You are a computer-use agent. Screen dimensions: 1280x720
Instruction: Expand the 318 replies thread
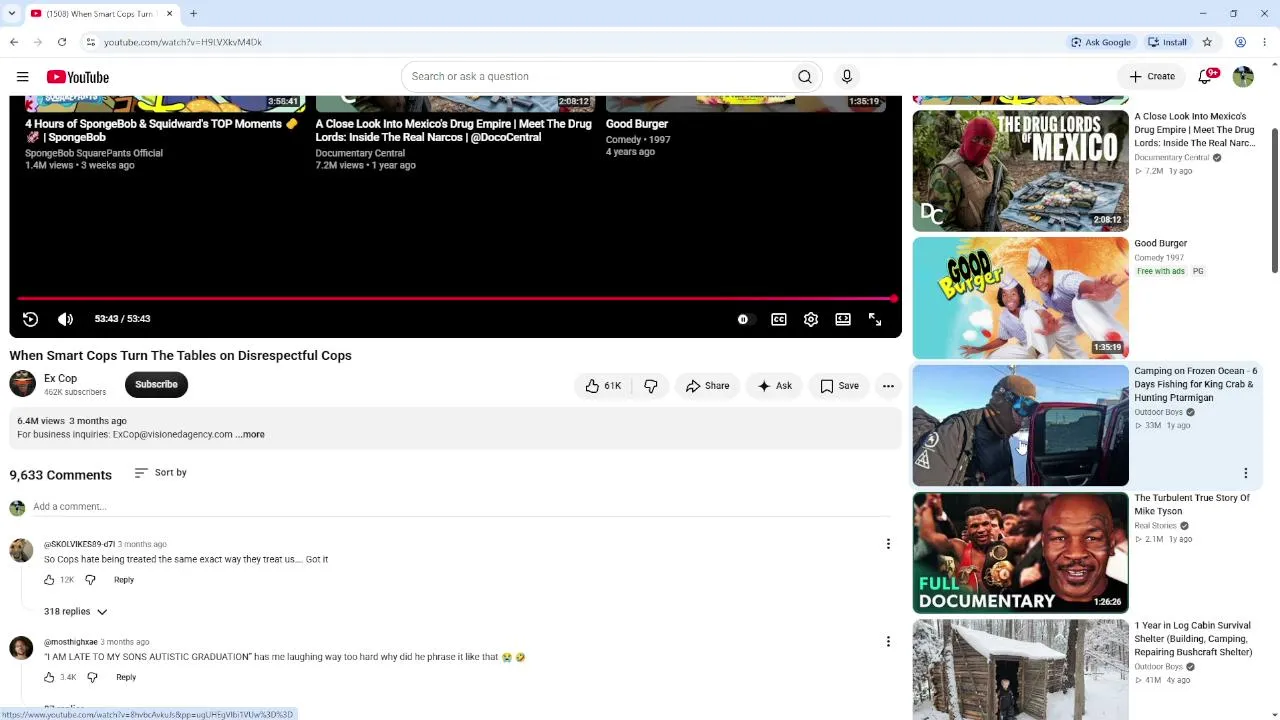tap(75, 612)
